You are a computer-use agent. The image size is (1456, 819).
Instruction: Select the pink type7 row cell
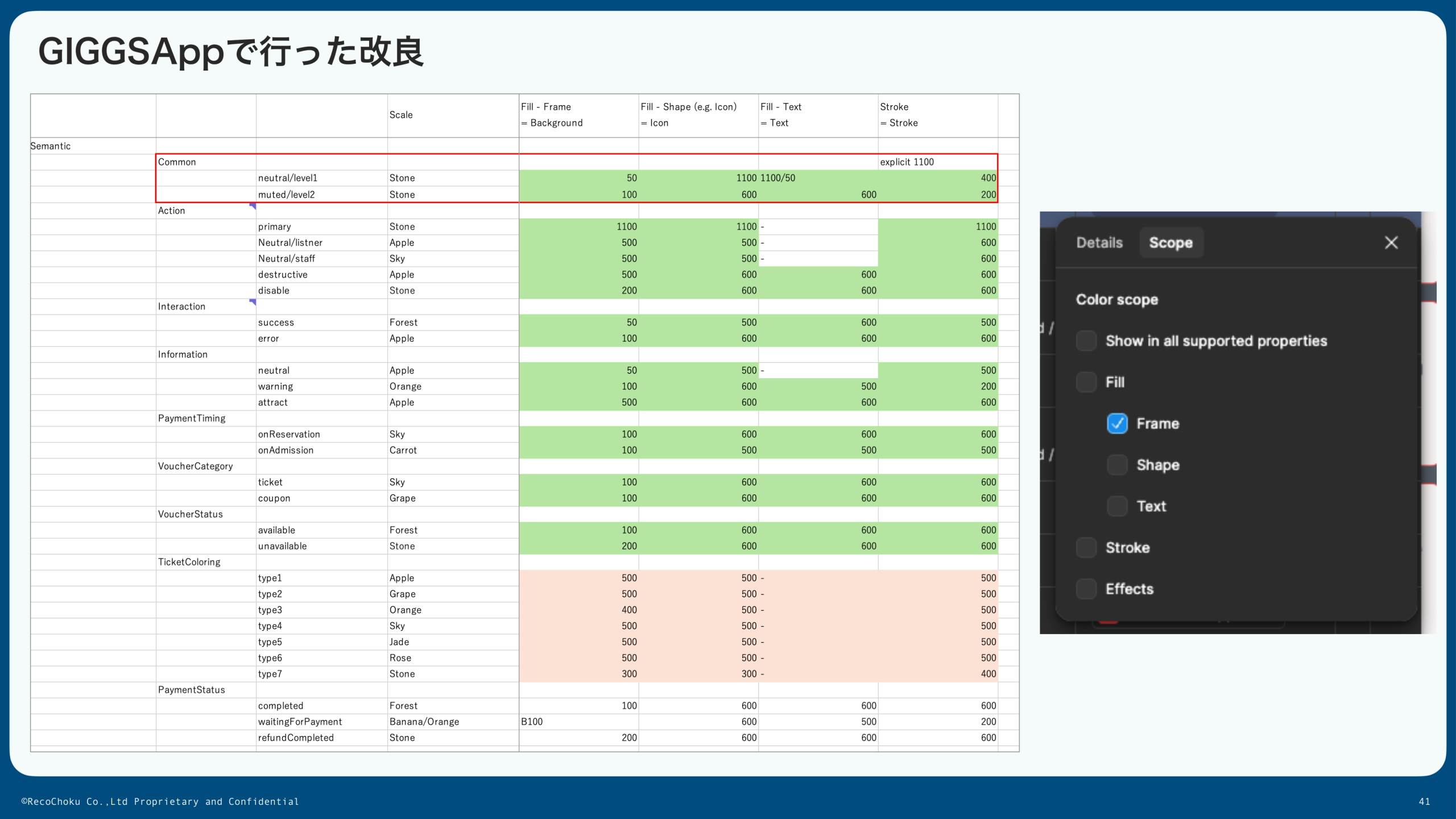[579, 673]
